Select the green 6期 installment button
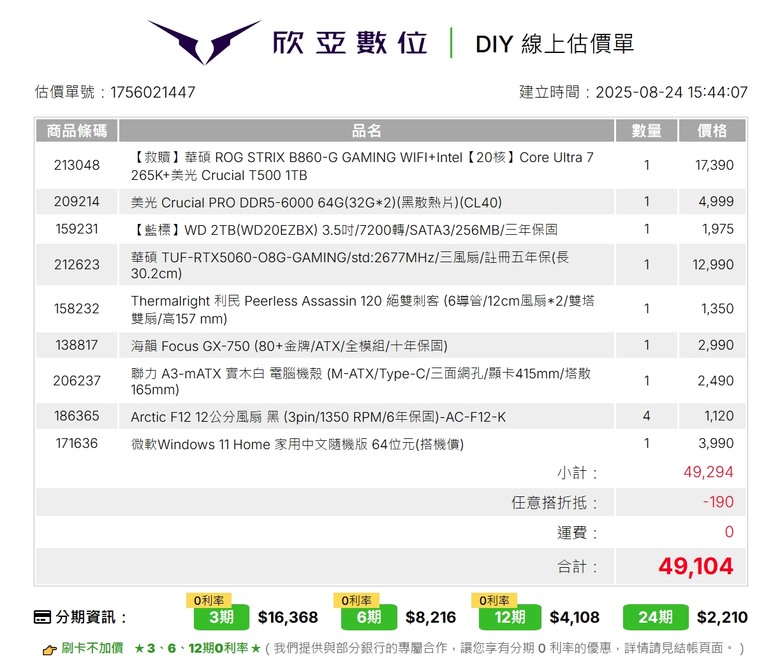 click(369, 617)
